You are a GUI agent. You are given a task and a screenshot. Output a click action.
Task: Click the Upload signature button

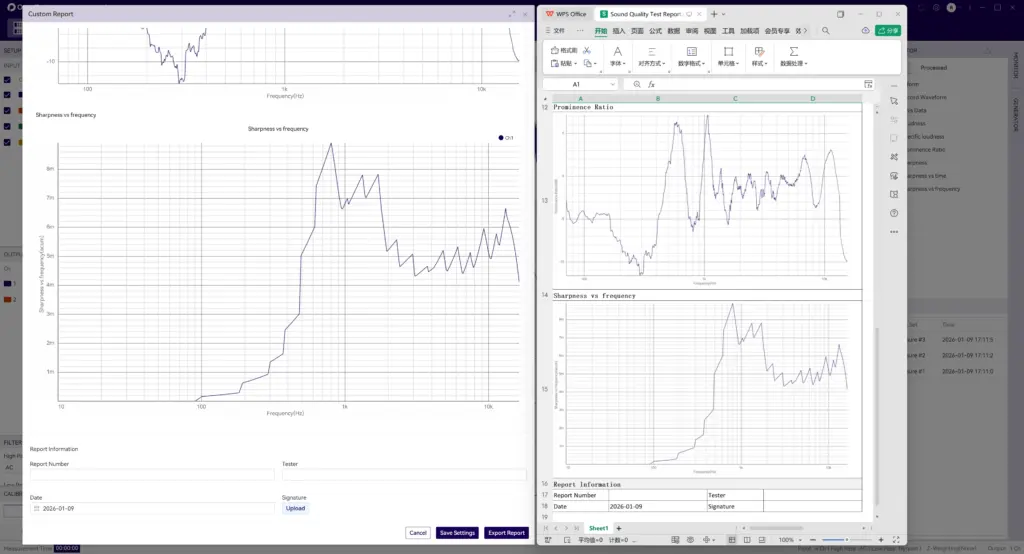(x=295, y=508)
